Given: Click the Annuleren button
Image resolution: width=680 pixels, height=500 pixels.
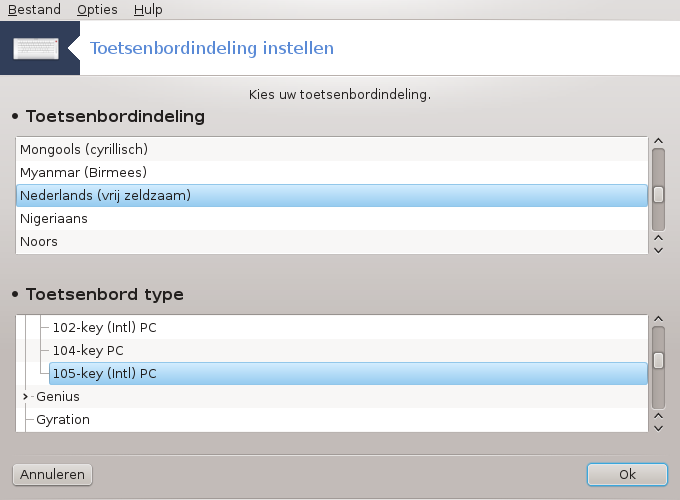Looking at the screenshot, I should 52,474.
